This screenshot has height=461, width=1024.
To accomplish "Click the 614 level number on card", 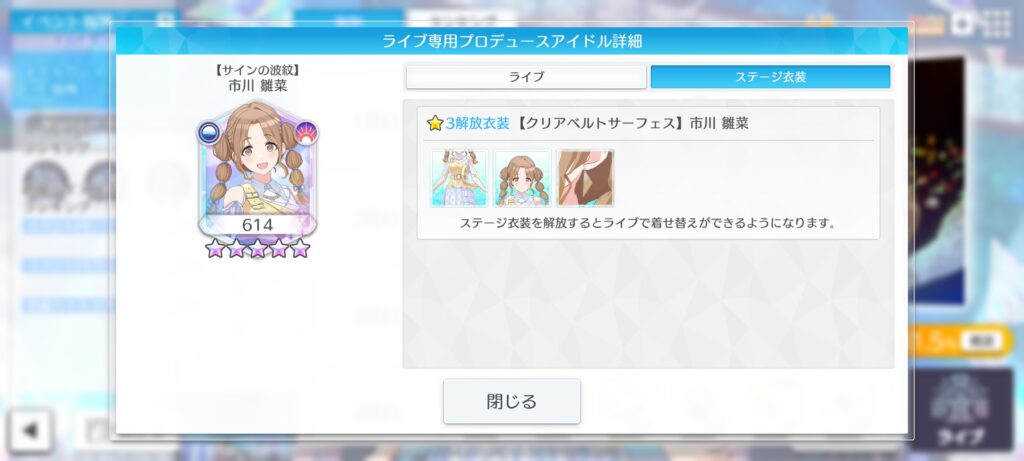I will [x=257, y=225].
